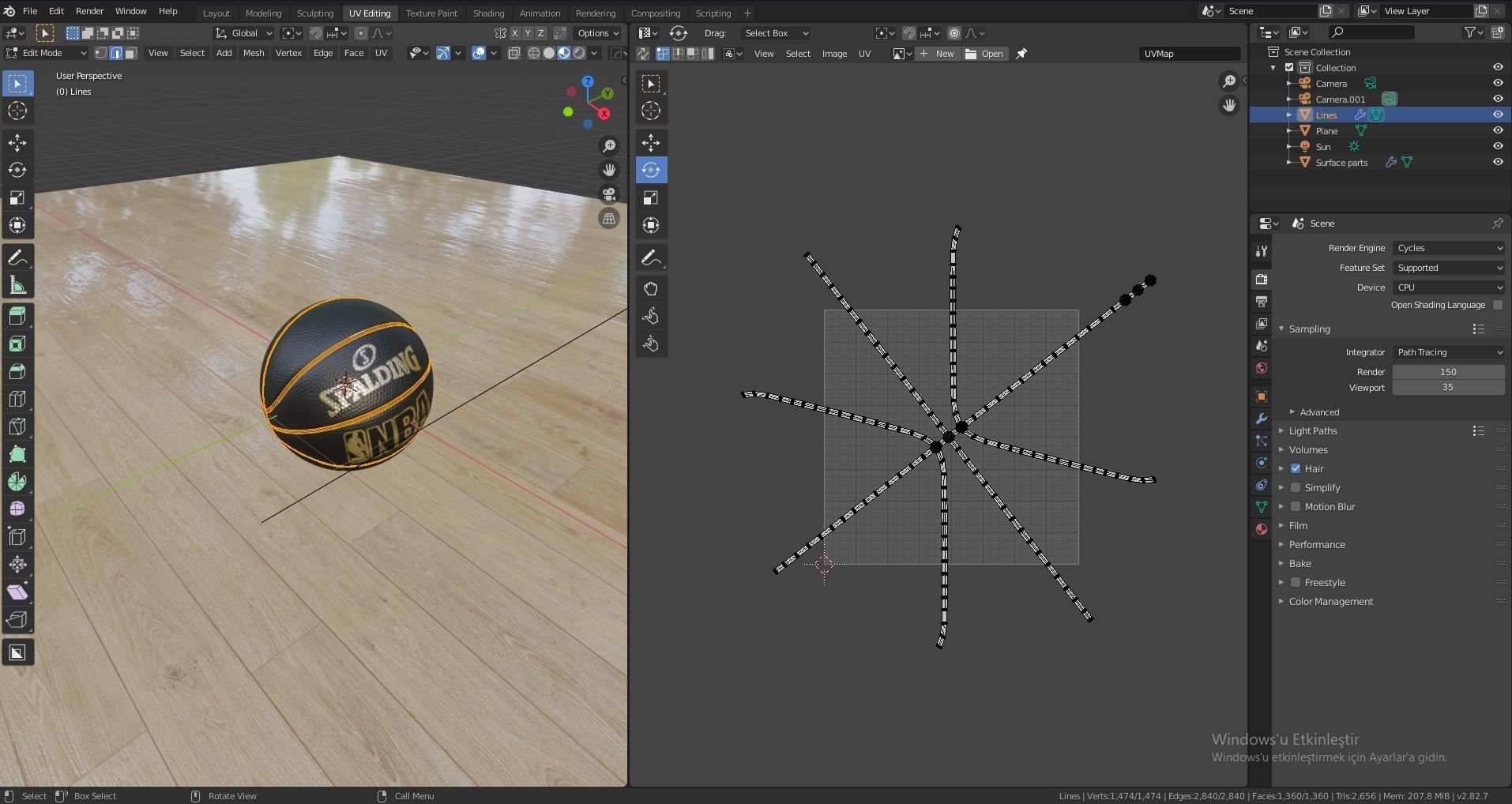Select the Inset Faces tool
This screenshot has width=1512, height=804.
pyautogui.click(x=17, y=344)
